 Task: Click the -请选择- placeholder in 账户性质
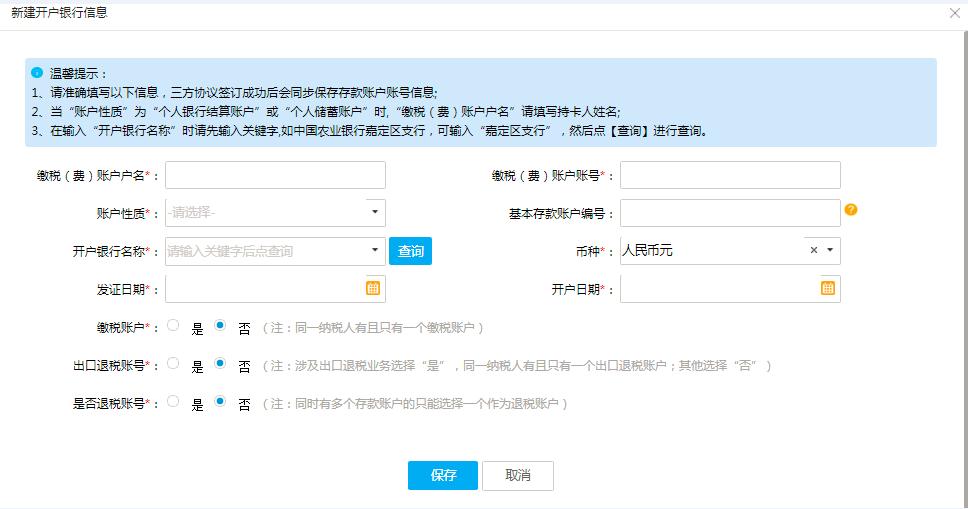click(x=191, y=212)
